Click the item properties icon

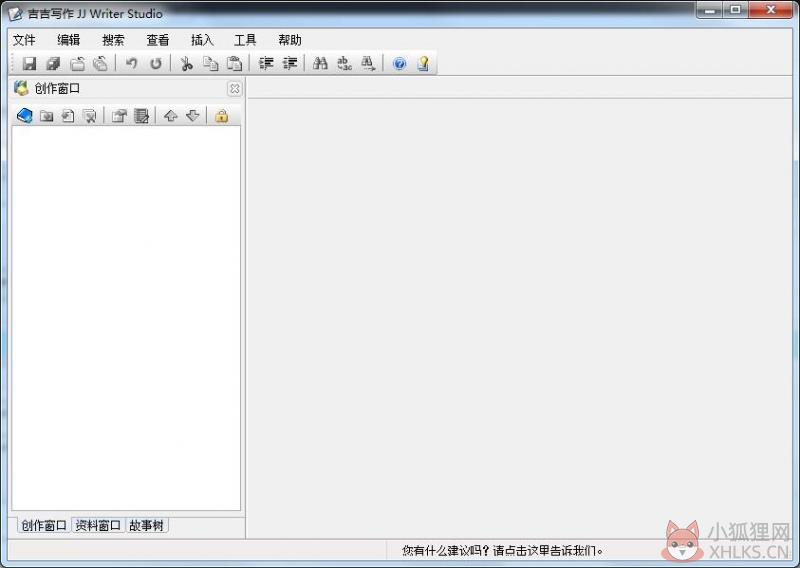point(119,116)
